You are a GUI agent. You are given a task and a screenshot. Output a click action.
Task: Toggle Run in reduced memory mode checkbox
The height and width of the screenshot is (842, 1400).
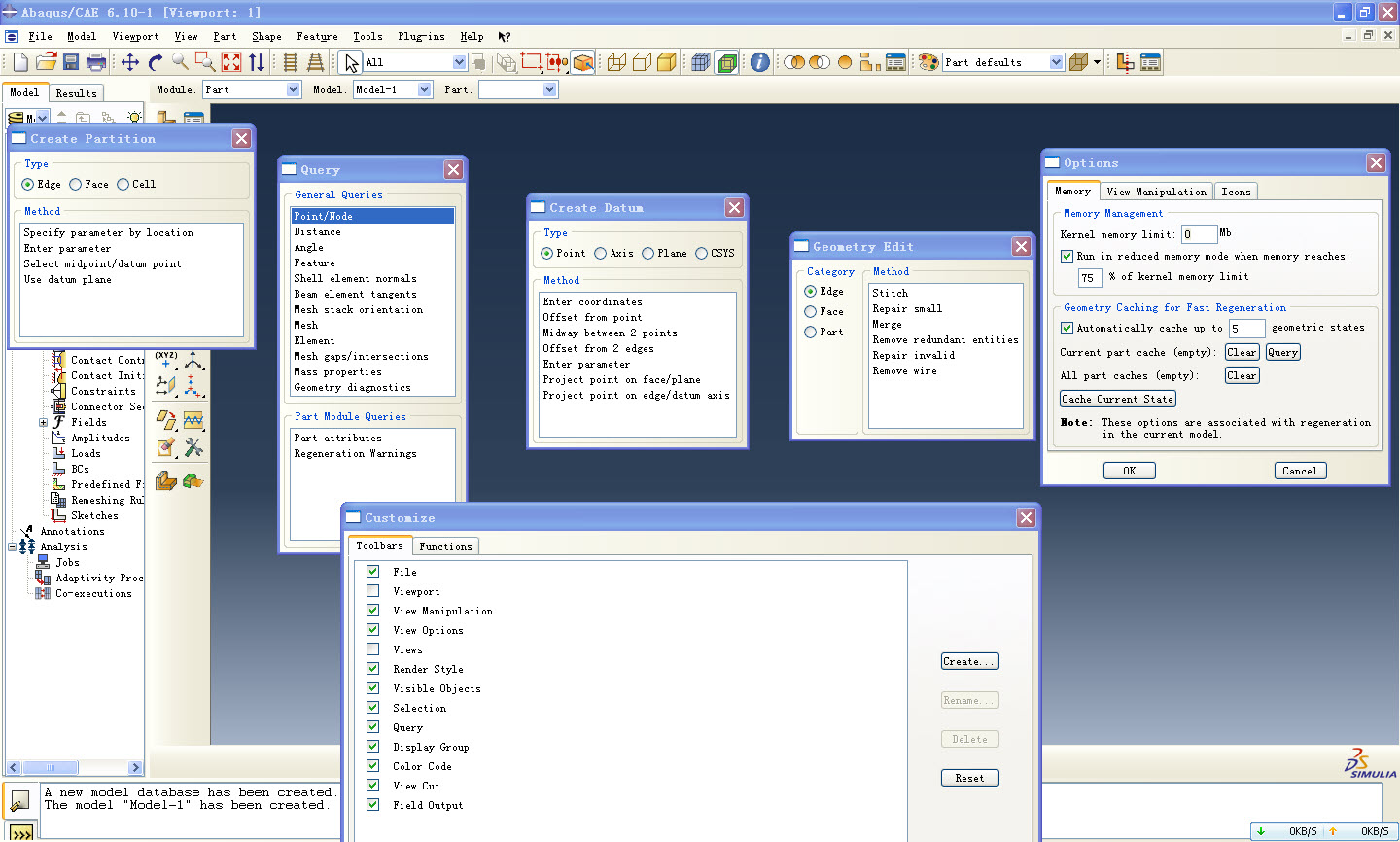1067,257
